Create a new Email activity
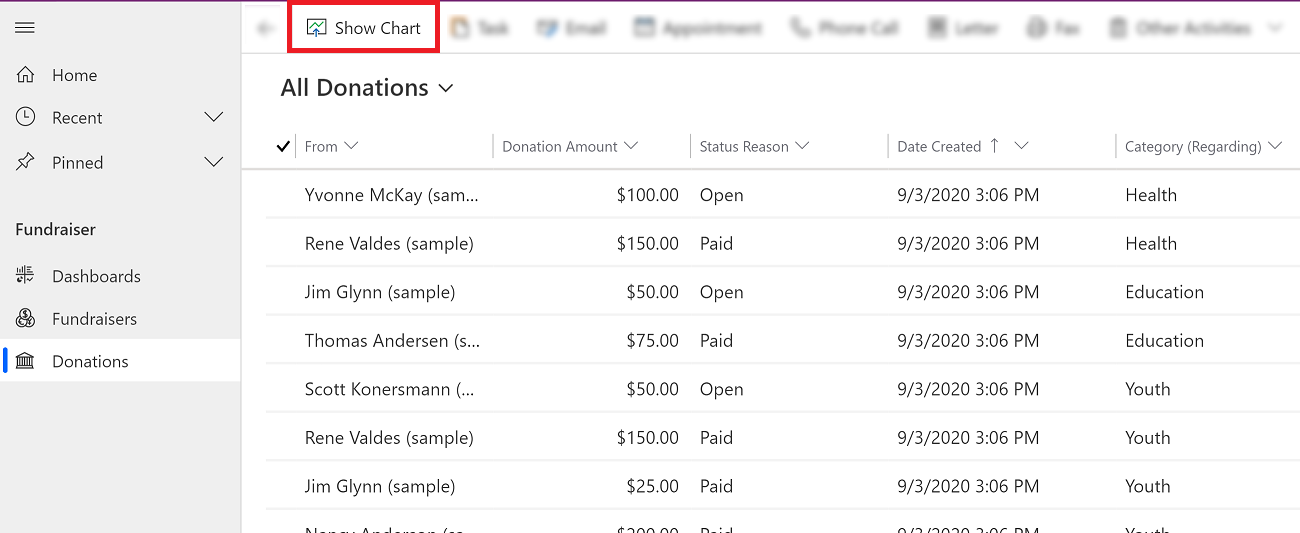The height and width of the screenshot is (533, 1300). (571, 28)
